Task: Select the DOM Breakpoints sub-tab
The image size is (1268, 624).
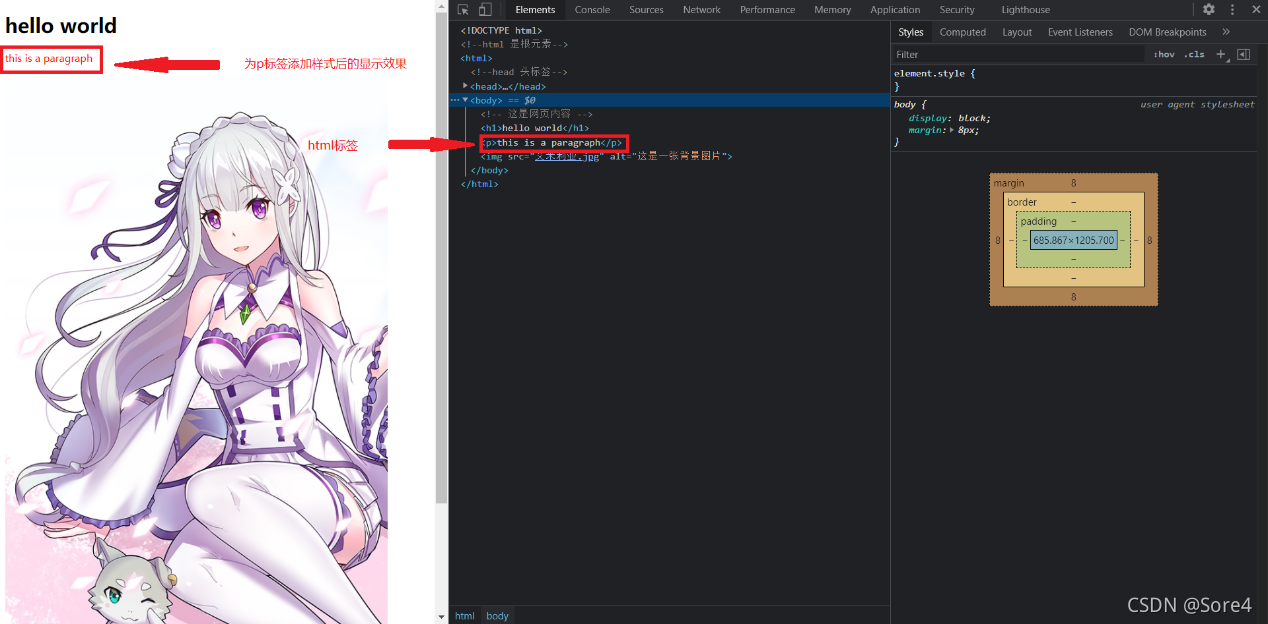Action: pos(1168,32)
